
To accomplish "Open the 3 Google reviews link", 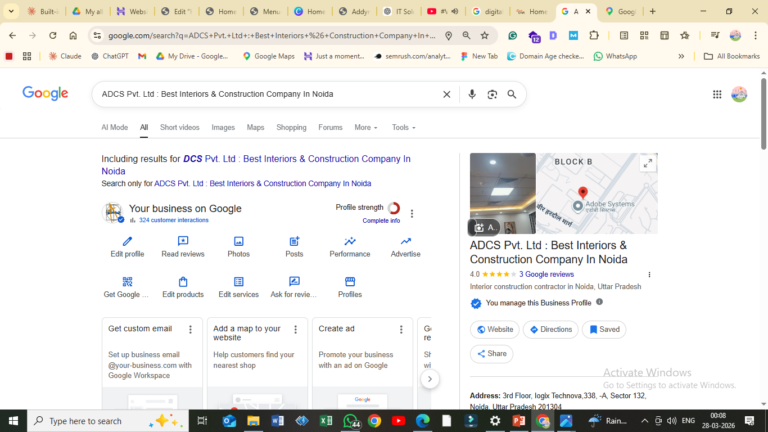I will pyautogui.click(x=546, y=274).
